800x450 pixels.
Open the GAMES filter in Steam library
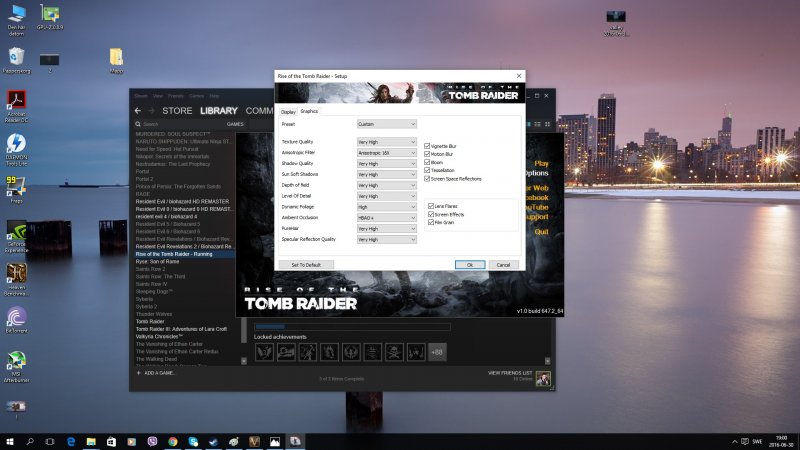tap(235, 124)
